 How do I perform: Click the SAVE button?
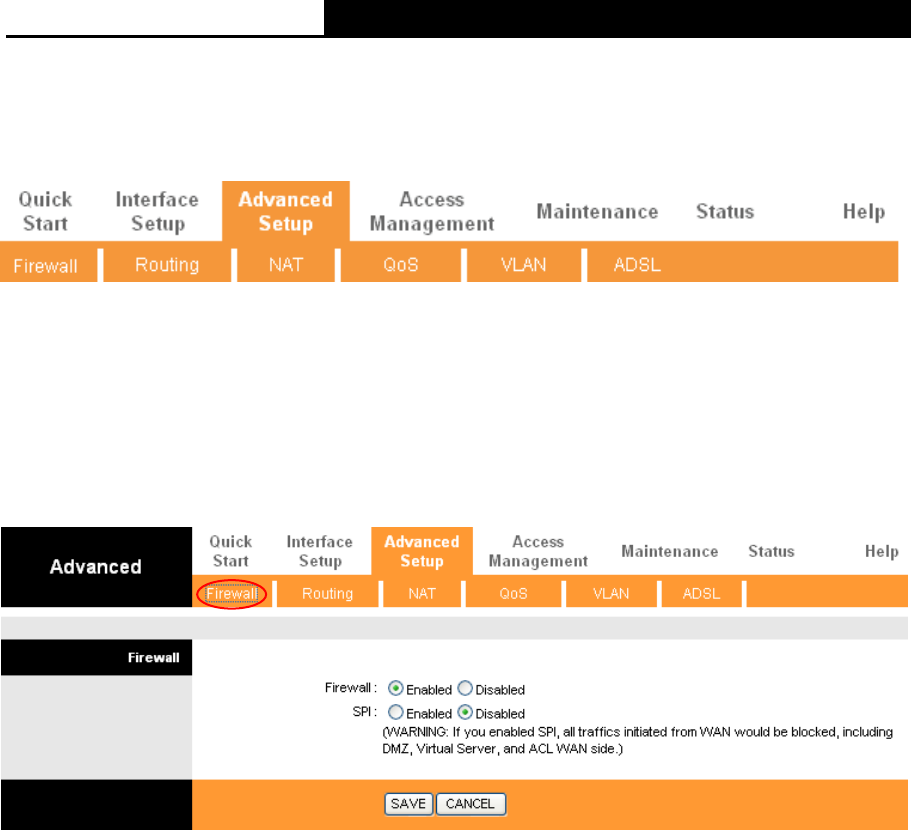408,804
